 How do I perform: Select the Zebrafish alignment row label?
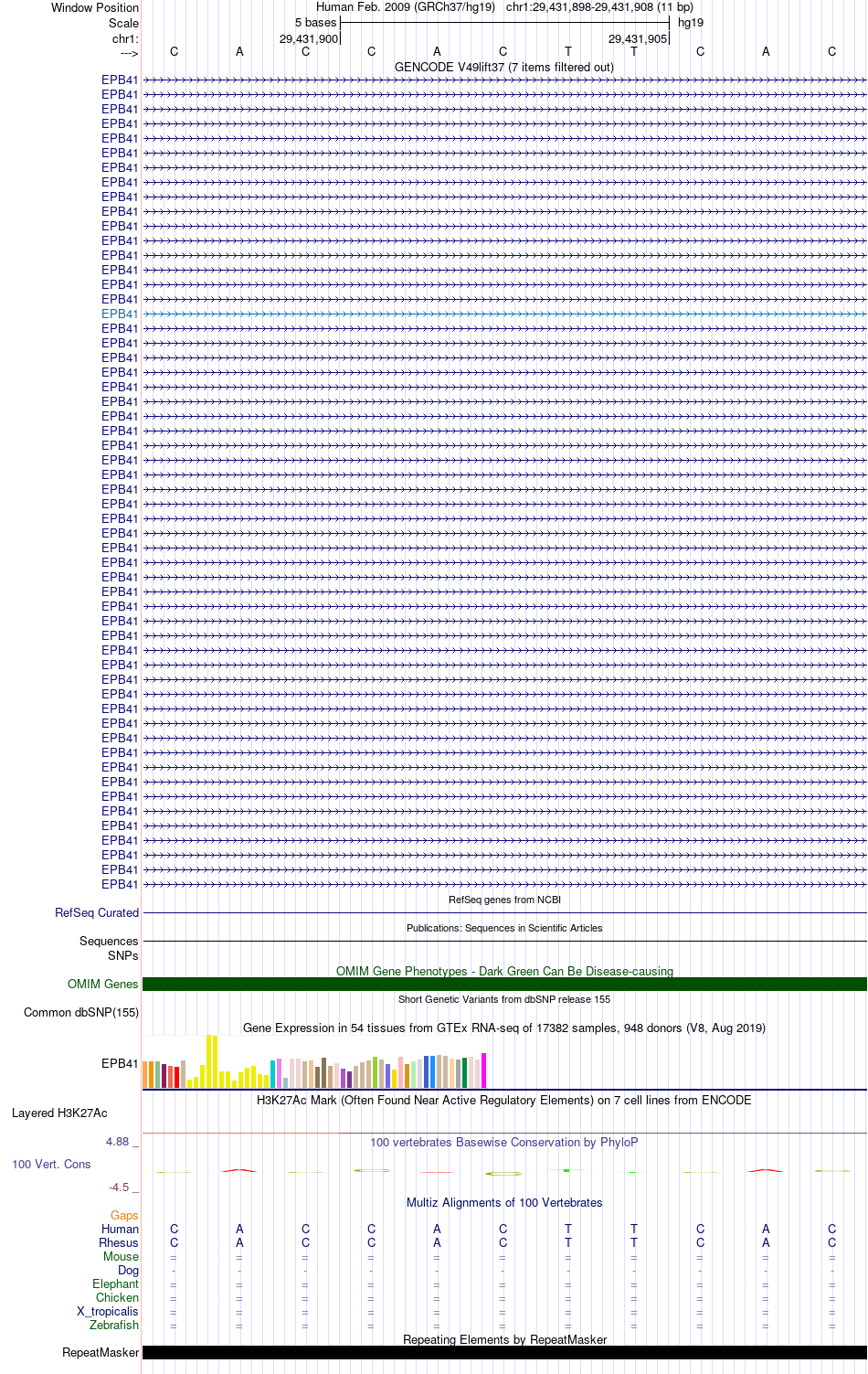[x=114, y=1325]
